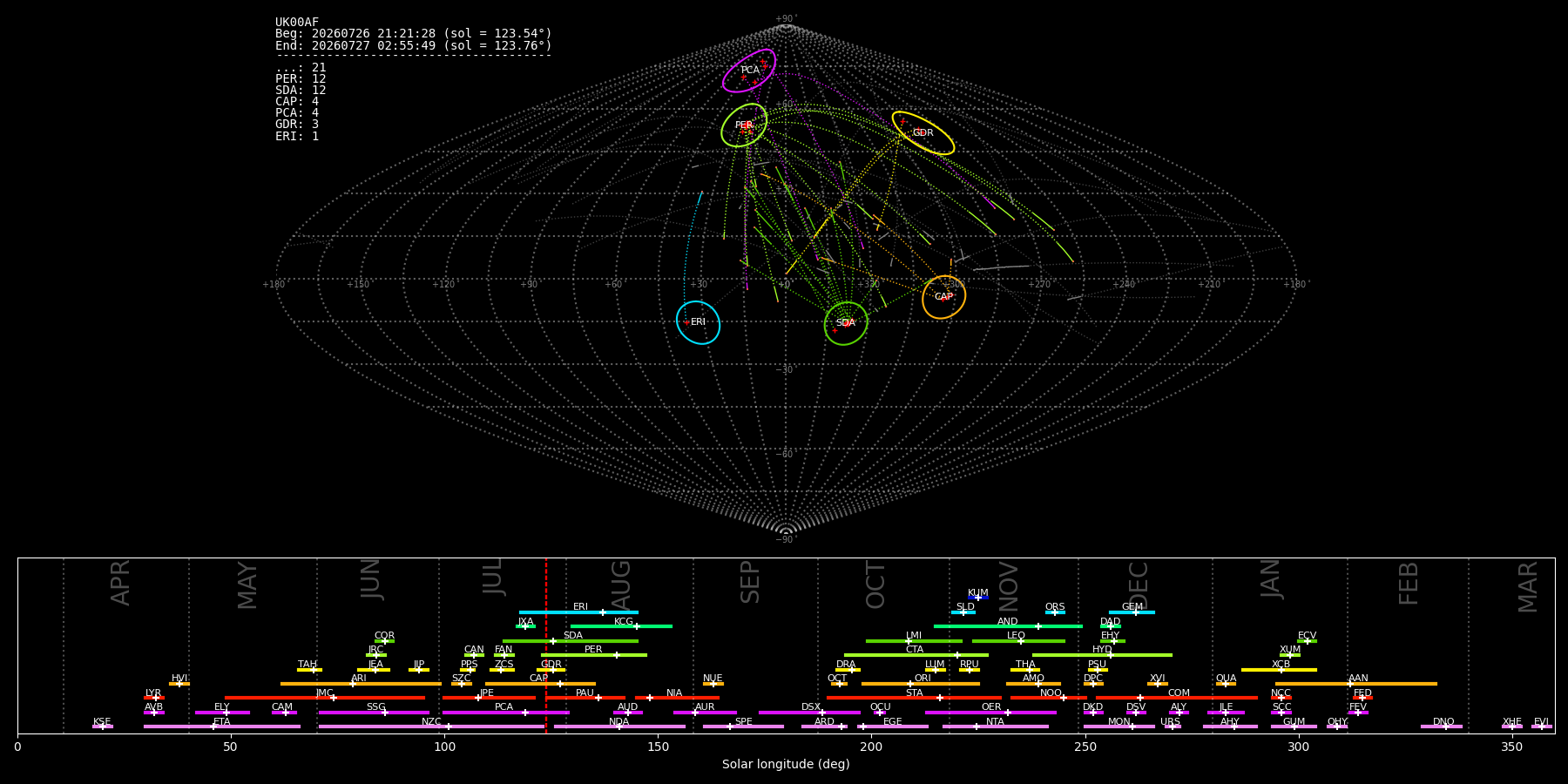Click the KCG shower bar in timeline
Image resolution: width=1568 pixels, height=784 pixels.
tap(621, 626)
